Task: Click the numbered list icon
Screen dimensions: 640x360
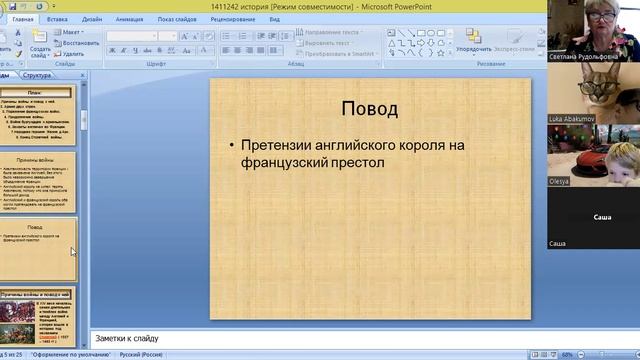Action: pos(244,36)
